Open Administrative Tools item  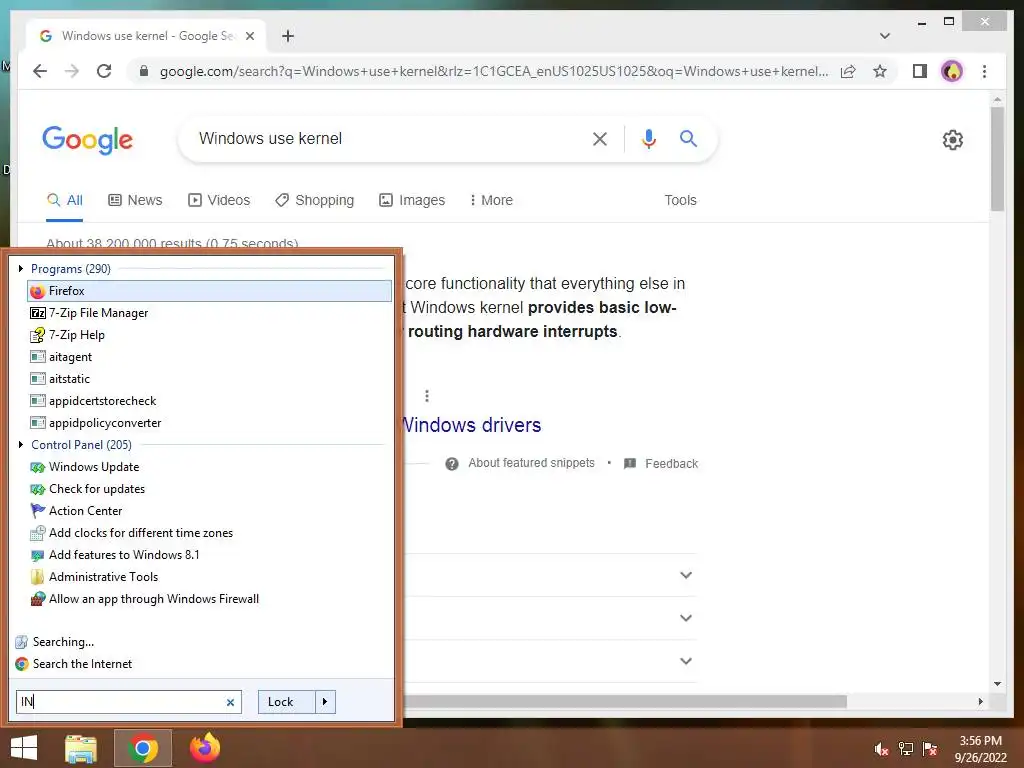click(x=209, y=577)
